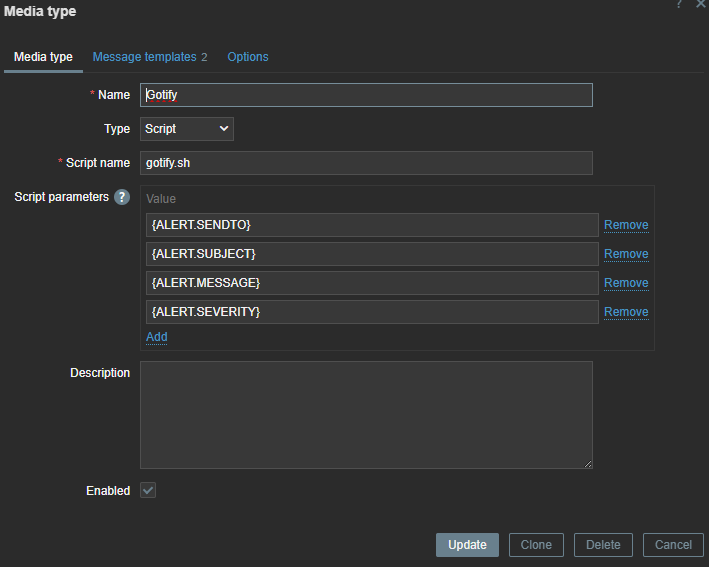
Task: Remove the {ALERT.SEVERITY} parameter
Action: (626, 312)
